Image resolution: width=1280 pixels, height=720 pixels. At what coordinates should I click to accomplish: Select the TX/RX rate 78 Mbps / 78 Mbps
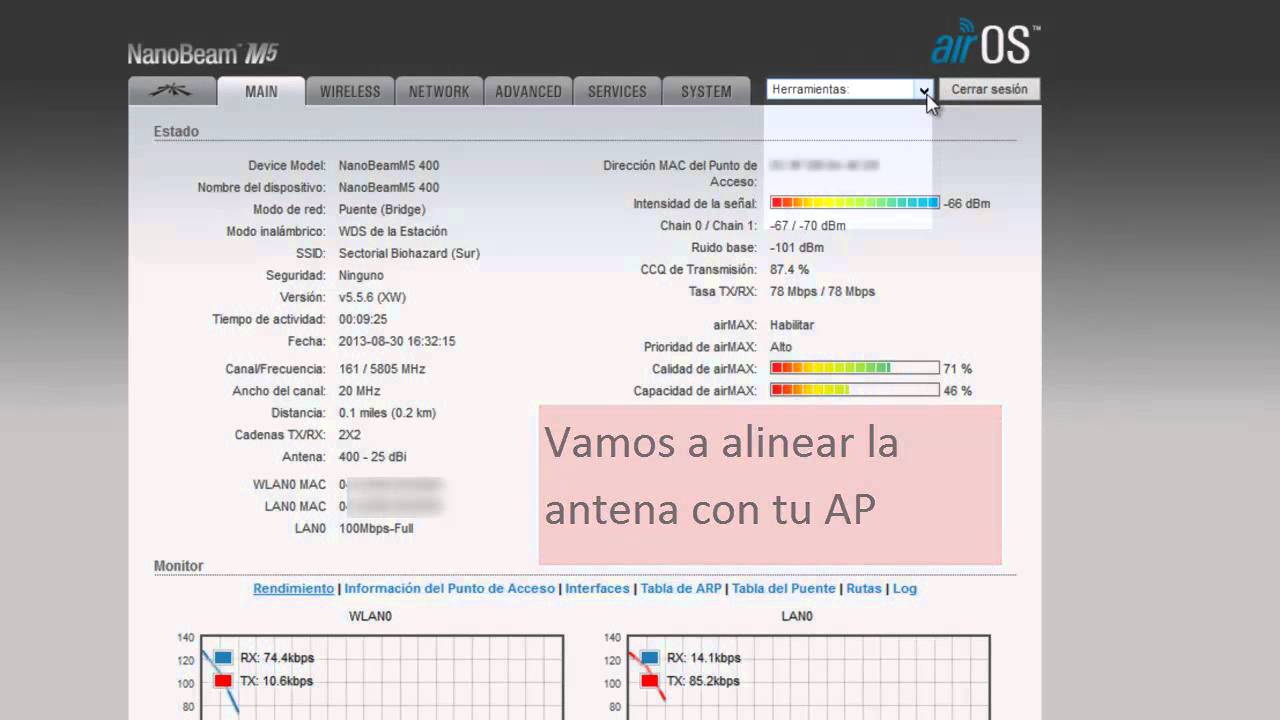[822, 292]
